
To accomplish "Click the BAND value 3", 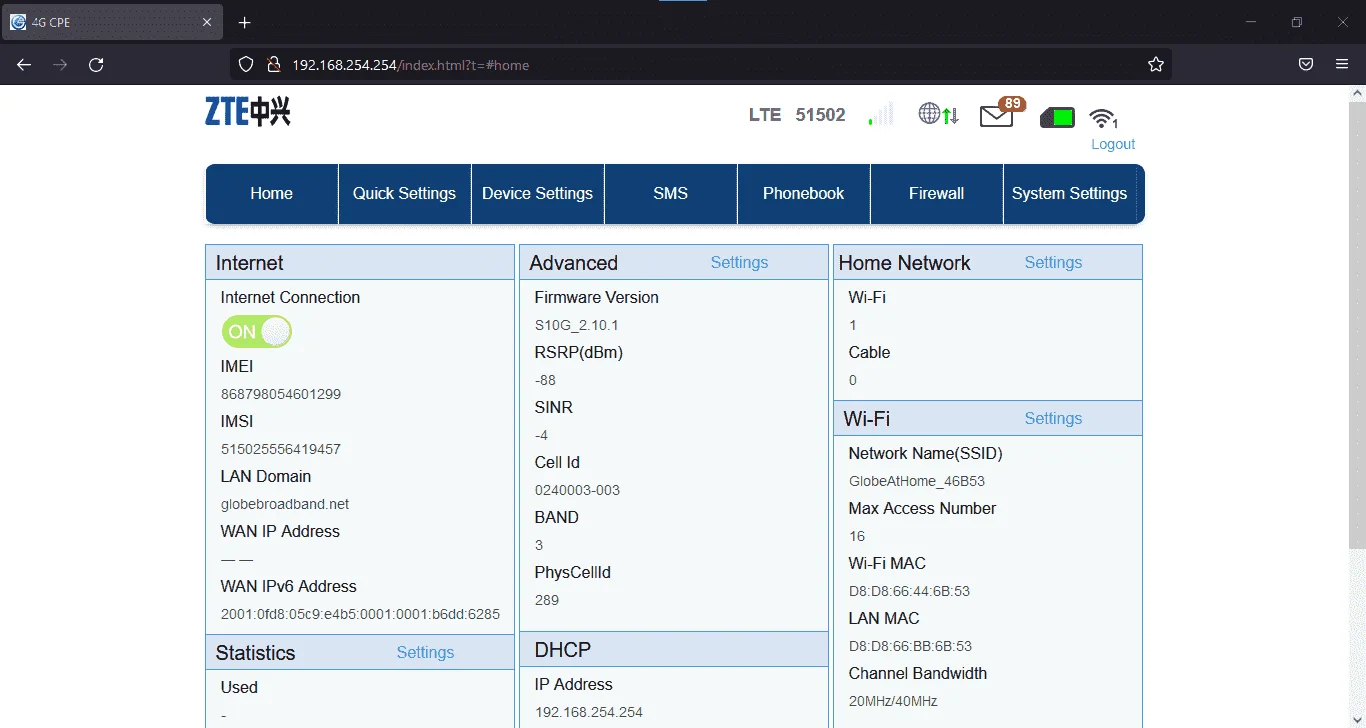I will point(539,545).
